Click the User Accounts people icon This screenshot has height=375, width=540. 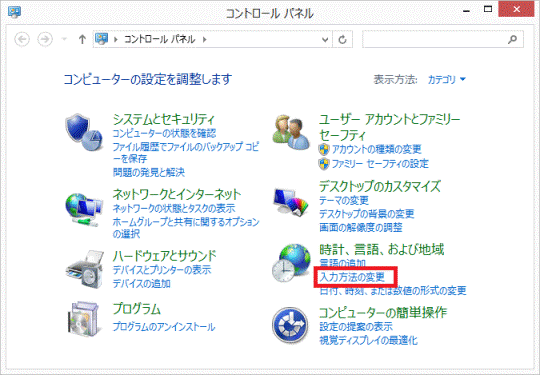point(291,133)
